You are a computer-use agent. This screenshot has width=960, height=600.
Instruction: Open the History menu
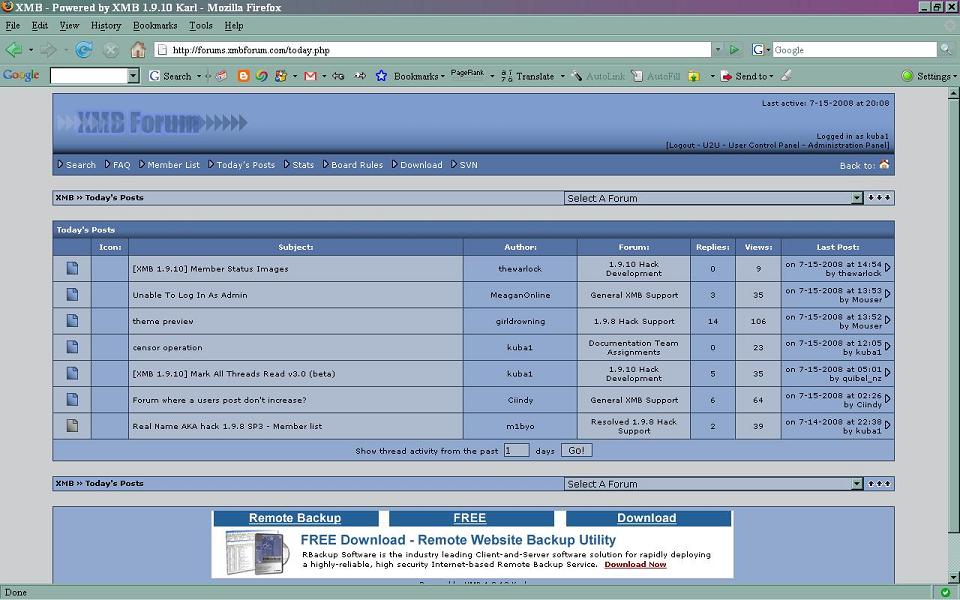coord(106,25)
